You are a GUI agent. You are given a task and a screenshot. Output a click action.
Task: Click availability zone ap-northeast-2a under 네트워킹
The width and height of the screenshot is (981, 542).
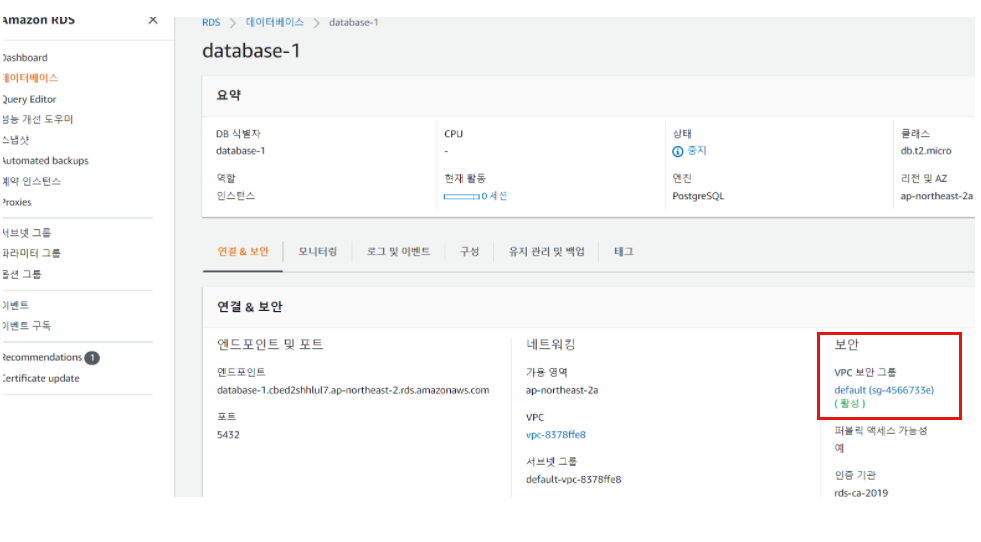[x=562, y=390]
